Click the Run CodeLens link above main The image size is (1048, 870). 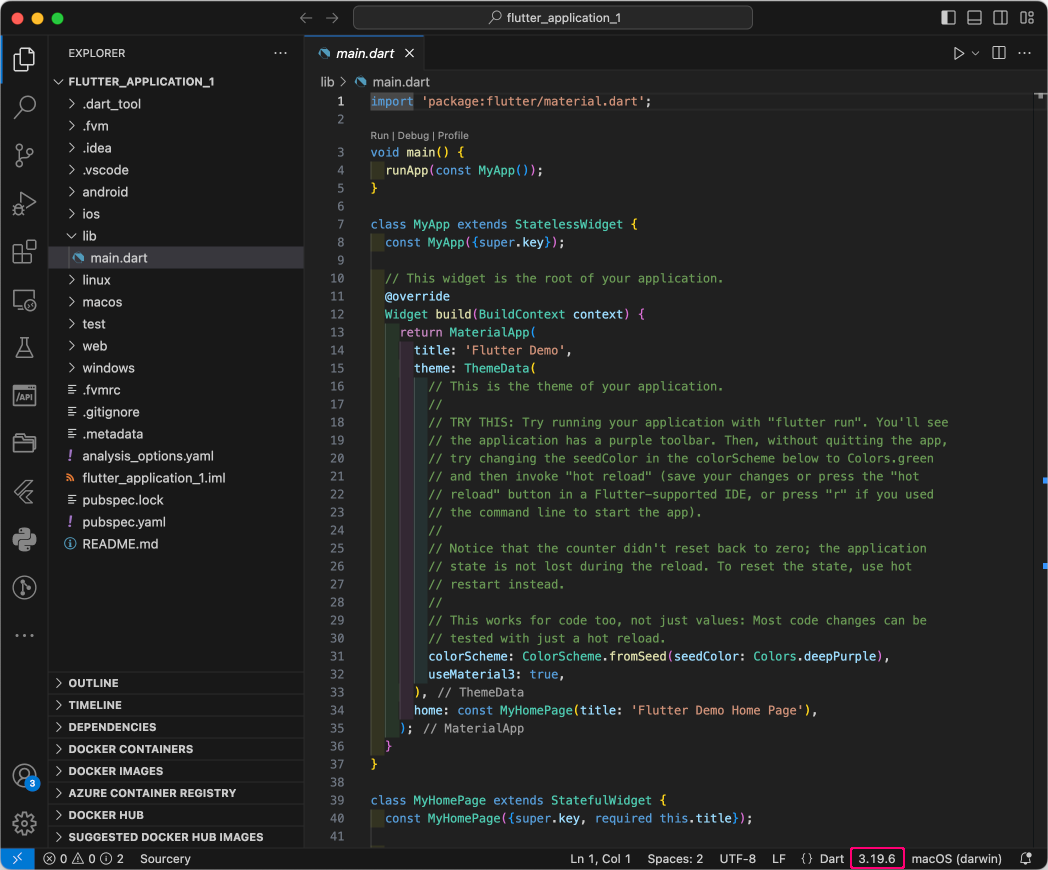[379, 136]
